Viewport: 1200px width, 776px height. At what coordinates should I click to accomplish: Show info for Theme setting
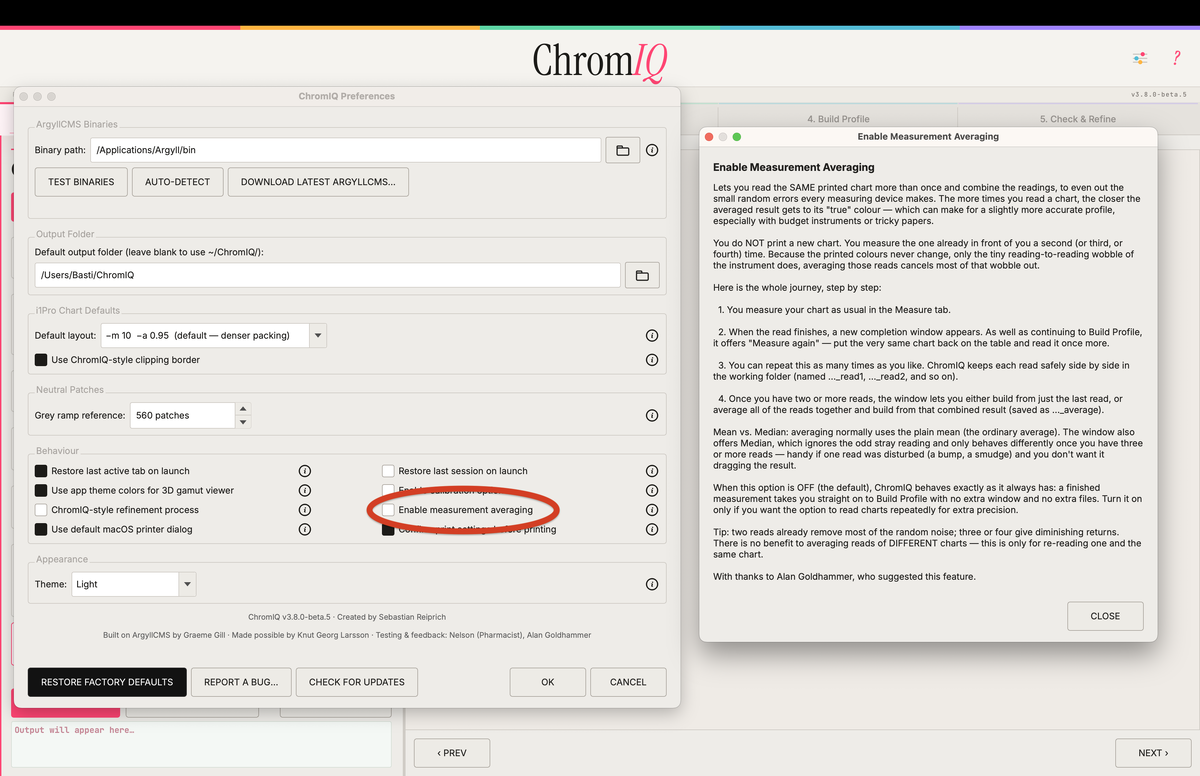652,584
